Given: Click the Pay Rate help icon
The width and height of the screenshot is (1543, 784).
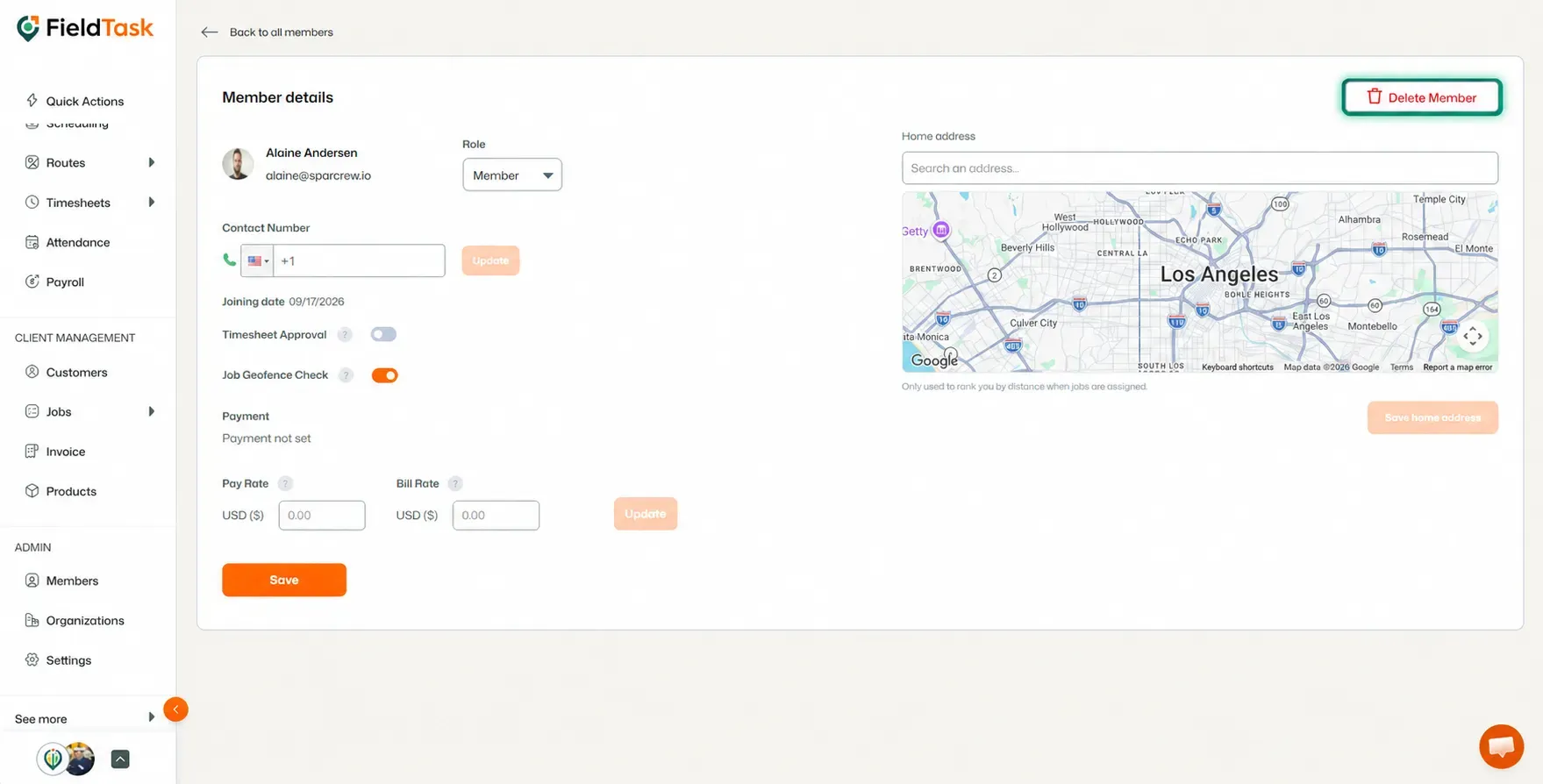Looking at the screenshot, I should coord(285,484).
